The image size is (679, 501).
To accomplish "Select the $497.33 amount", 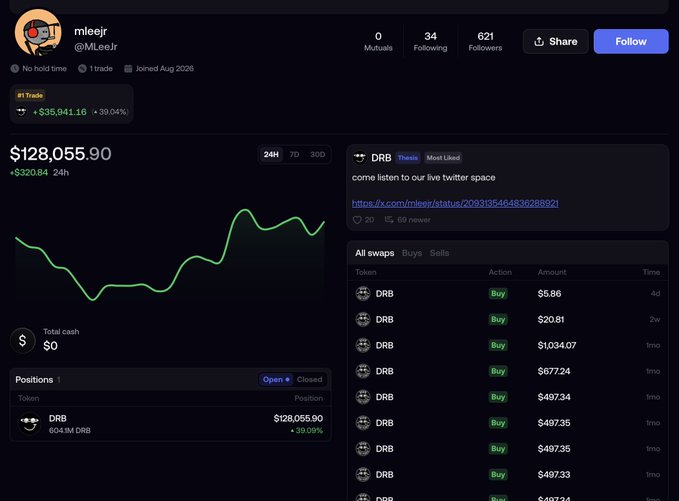I will [x=554, y=475].
